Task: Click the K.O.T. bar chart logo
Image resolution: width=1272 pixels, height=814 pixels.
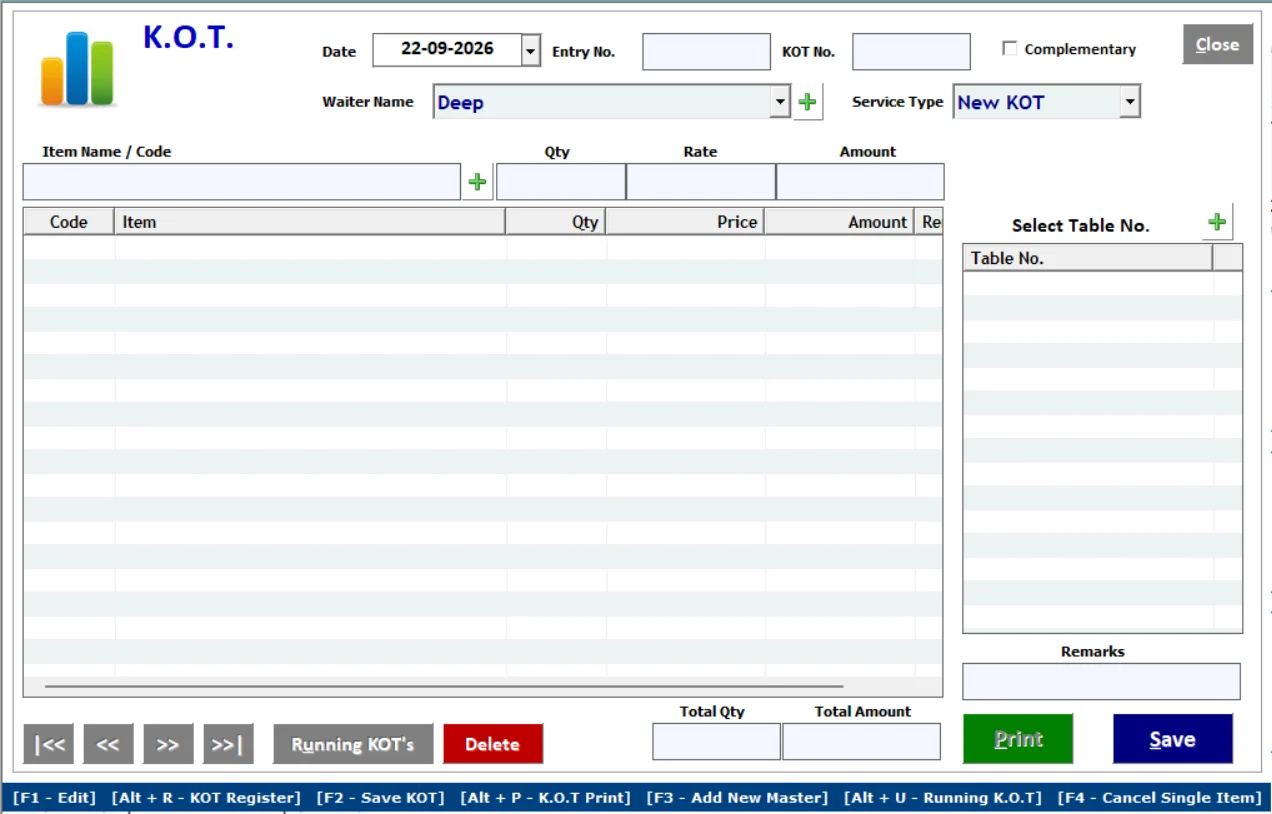Action: (x=78, y=68)
